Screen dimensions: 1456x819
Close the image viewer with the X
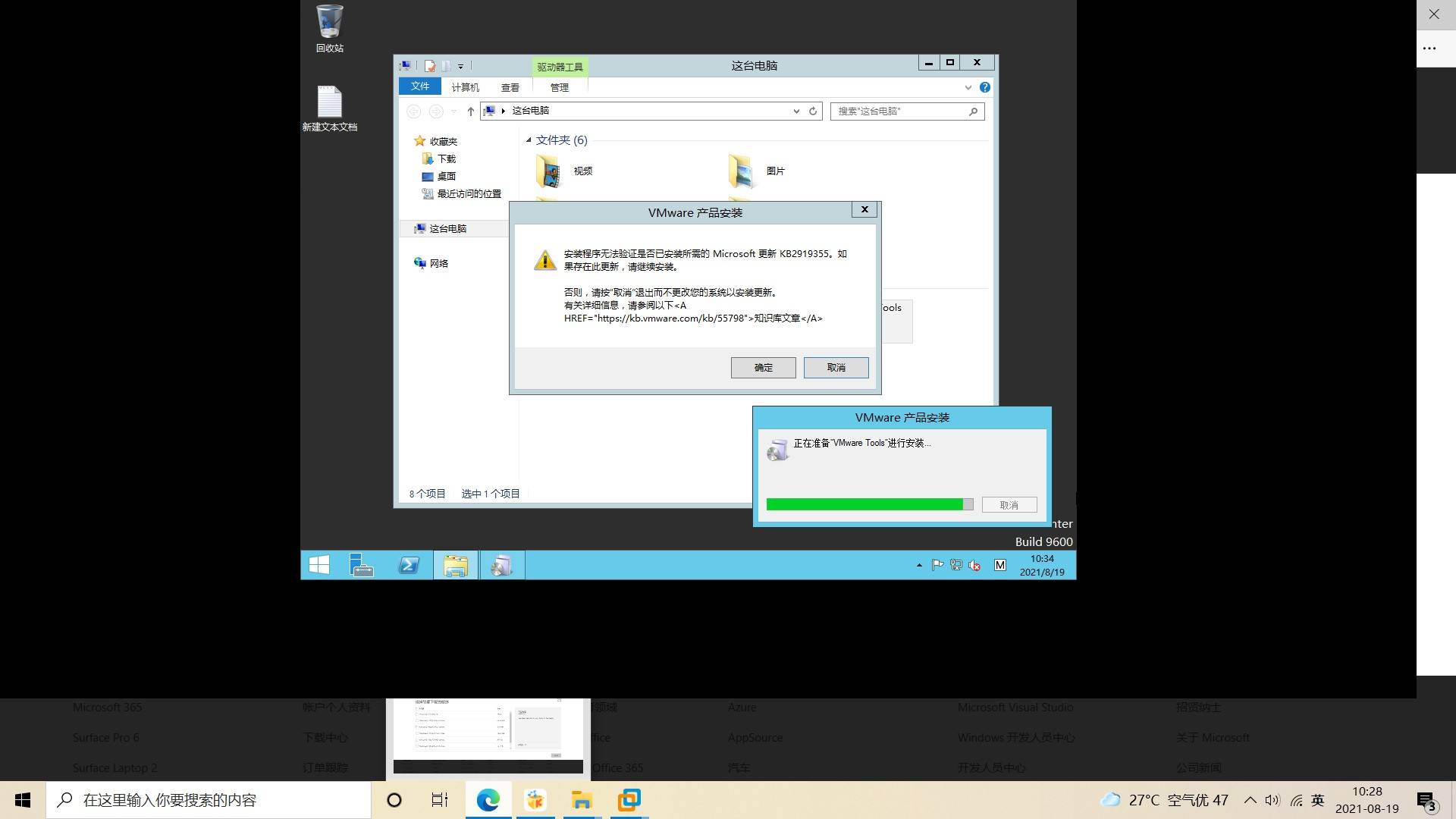coord(1434,14)
